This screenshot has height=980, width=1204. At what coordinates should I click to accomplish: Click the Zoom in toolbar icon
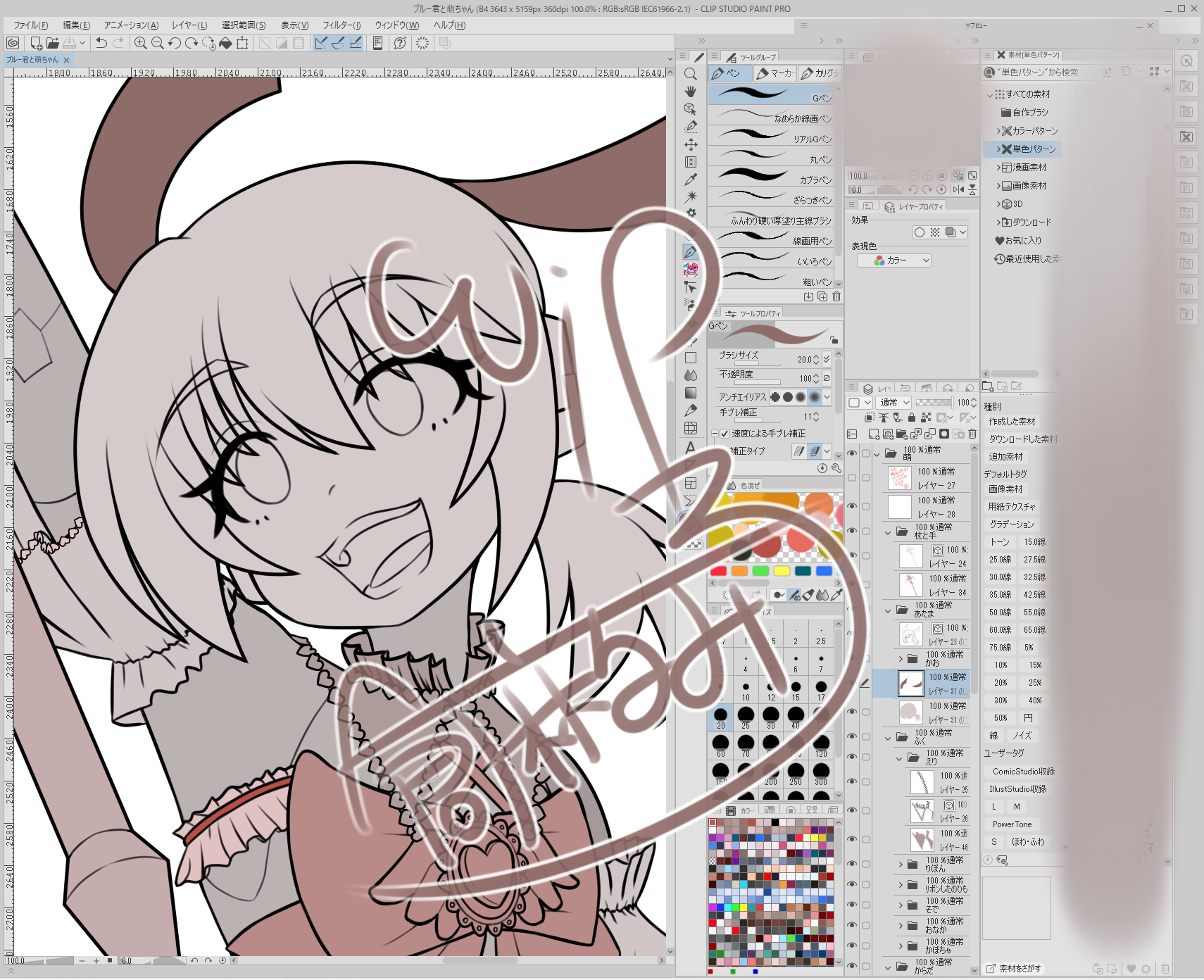tap(141, 43)
